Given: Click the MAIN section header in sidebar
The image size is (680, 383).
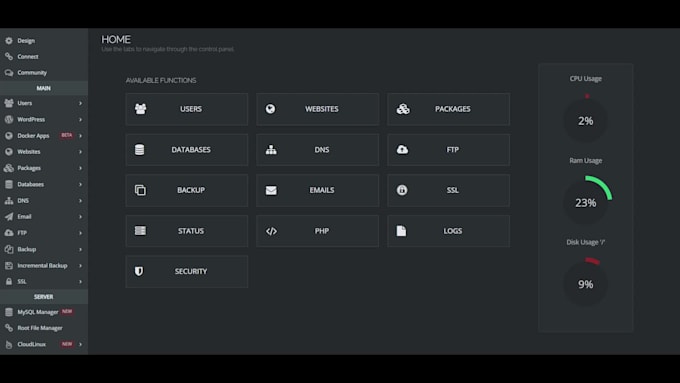Looking at the screenshot, I should click(44, 88).
